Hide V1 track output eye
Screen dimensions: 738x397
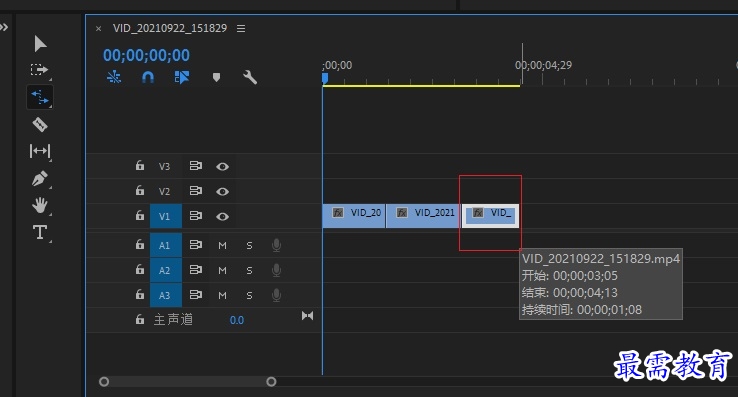coord(223,216)
